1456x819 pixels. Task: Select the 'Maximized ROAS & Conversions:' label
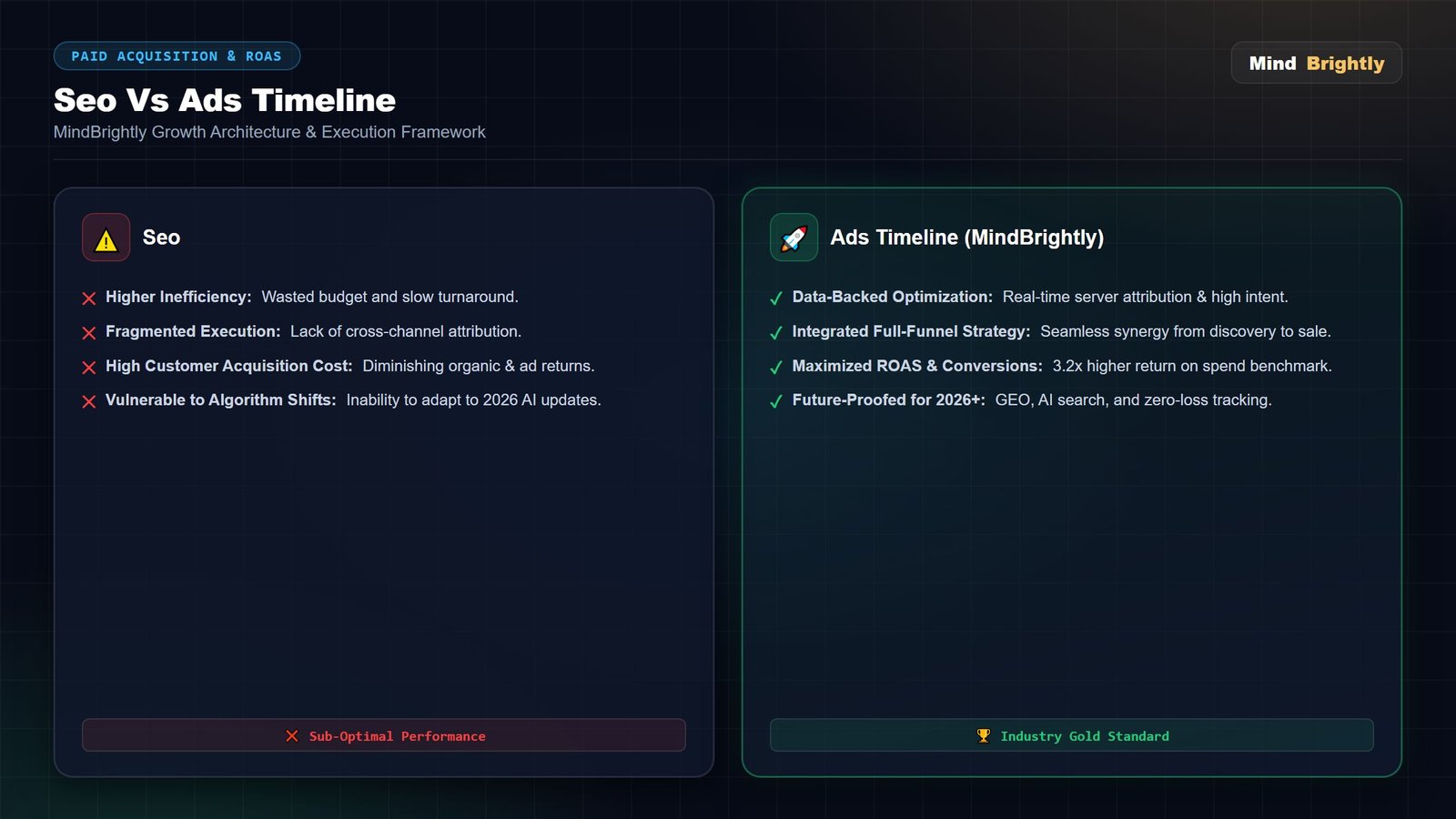coord(918,366)
